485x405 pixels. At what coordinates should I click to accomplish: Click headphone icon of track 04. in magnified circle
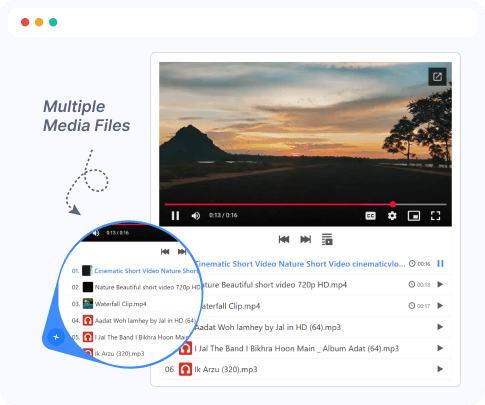[88, 320]
